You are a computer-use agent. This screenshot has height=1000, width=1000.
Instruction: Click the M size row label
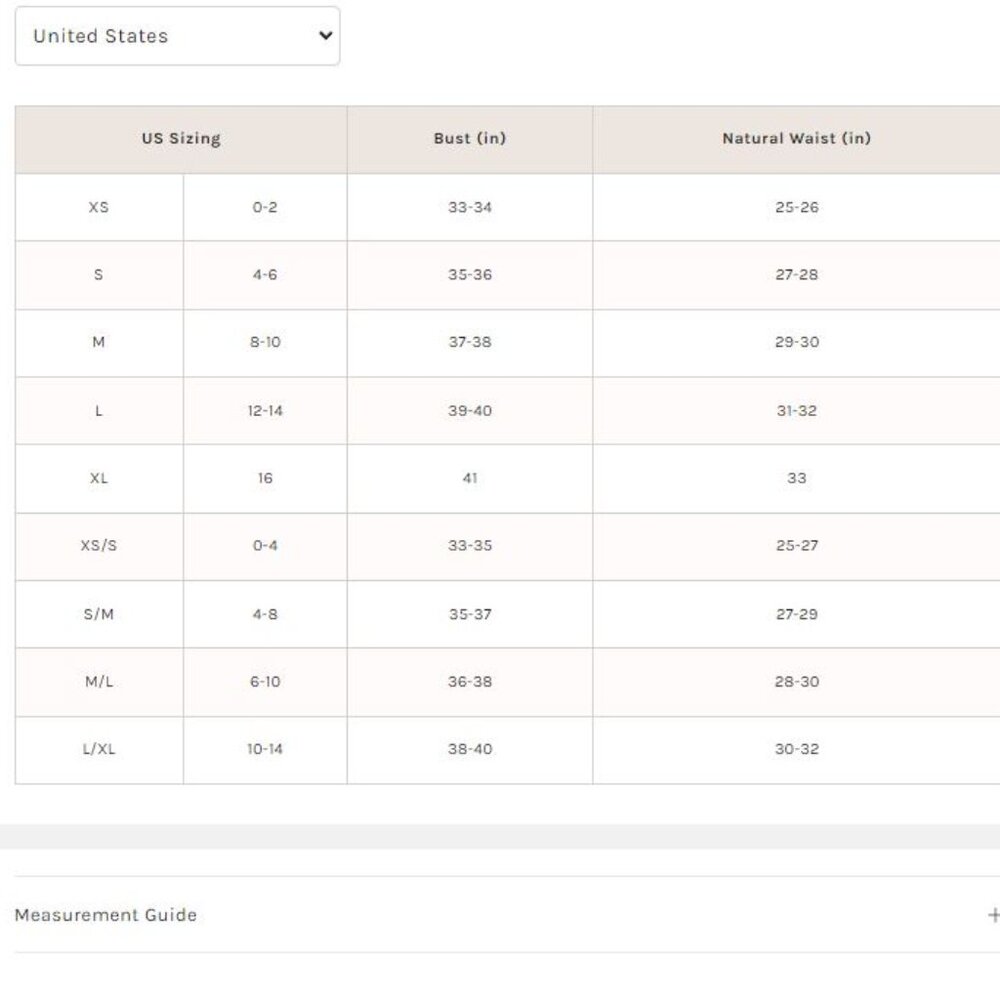pyautogui.click(x=99, y=342)
